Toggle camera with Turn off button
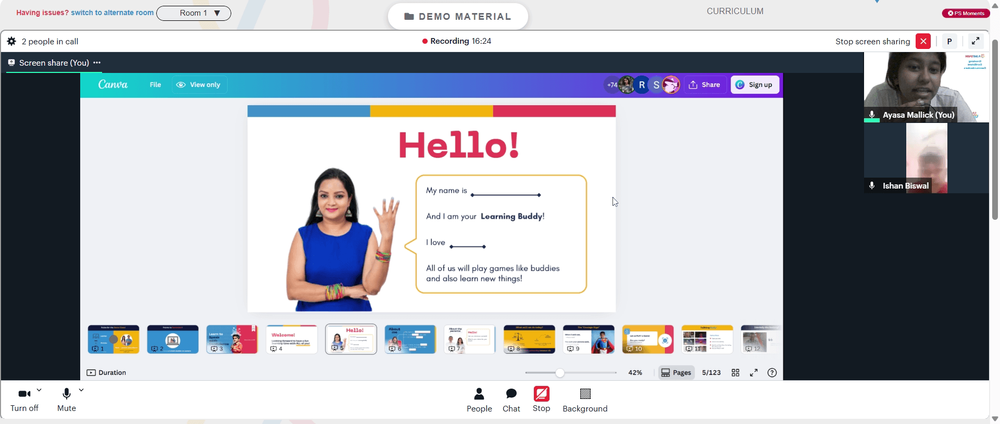 (x=24, y=400)
